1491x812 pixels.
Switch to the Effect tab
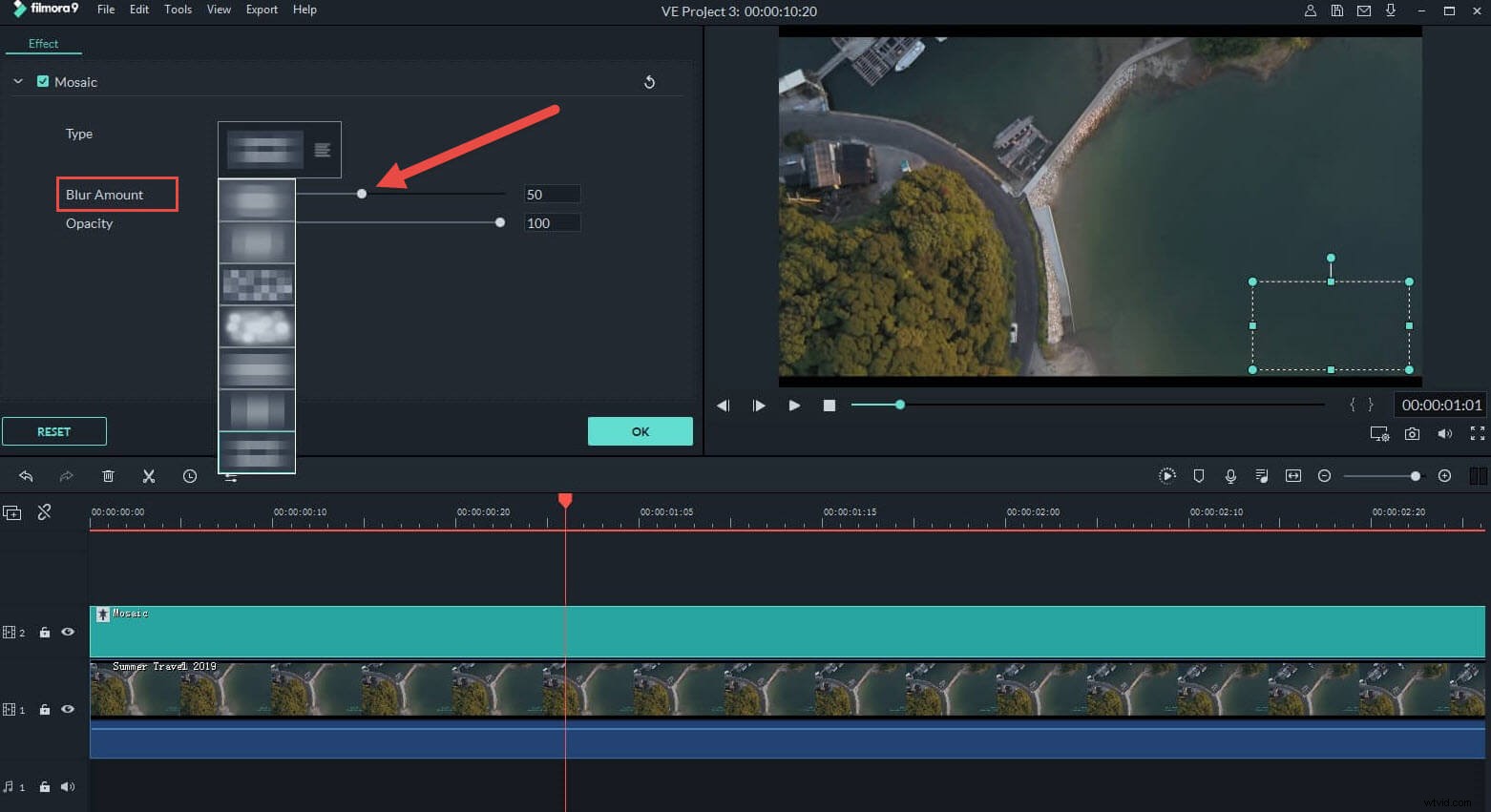[x=43, y=43]
